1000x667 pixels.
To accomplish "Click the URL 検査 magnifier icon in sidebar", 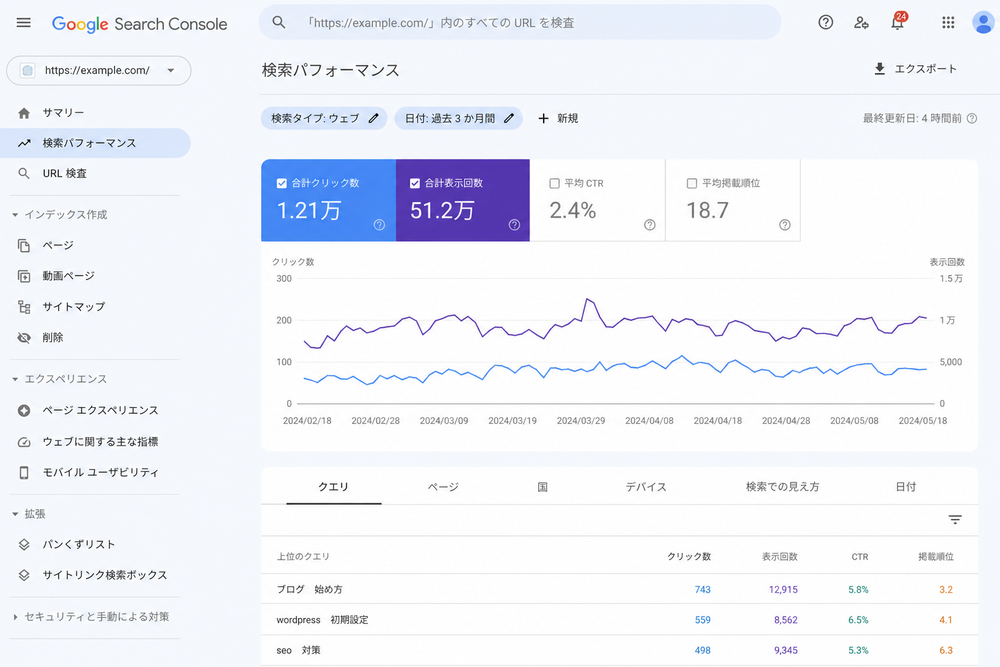I will (24, 173).
